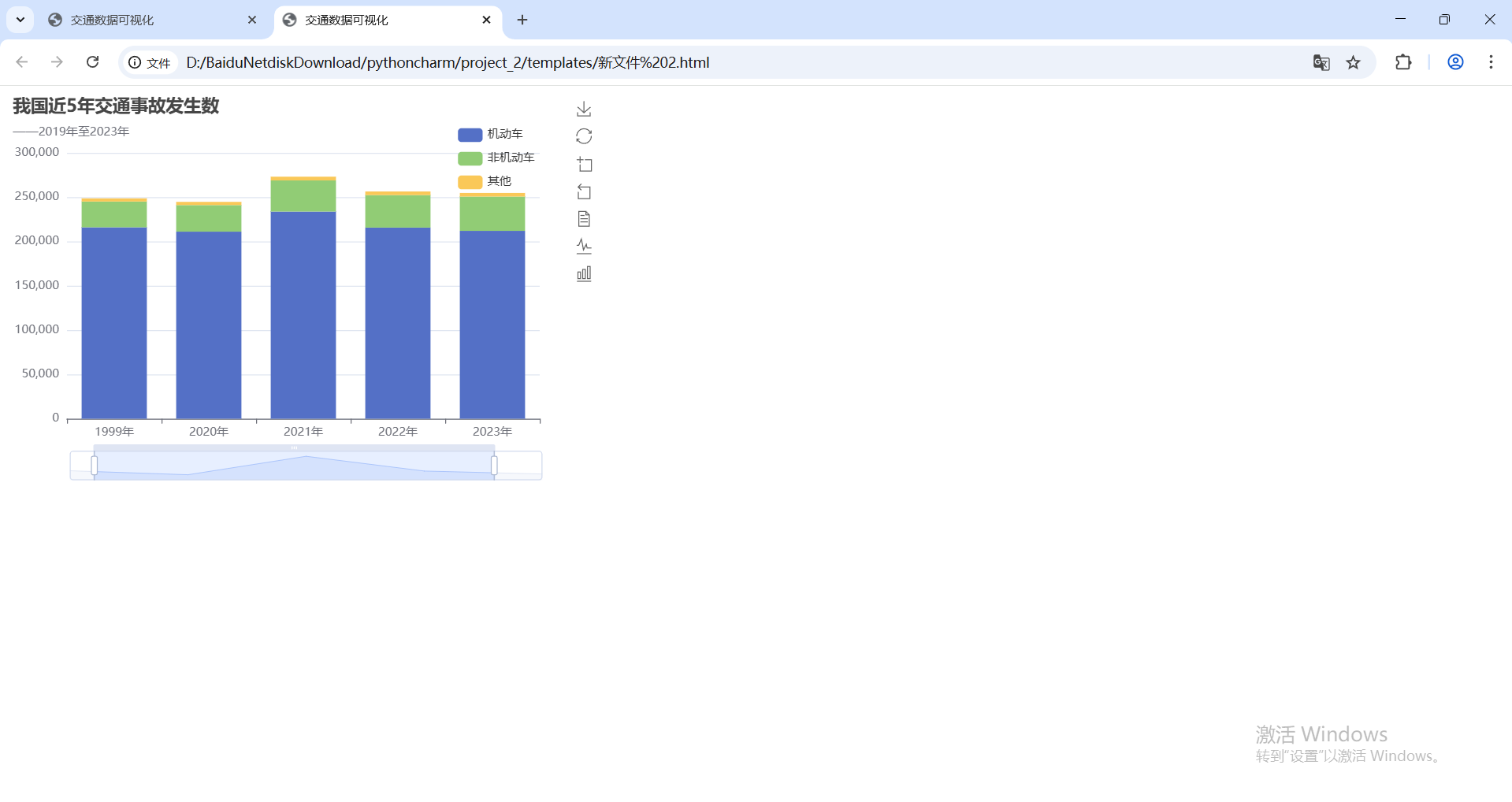This screenshot has width=1512, height=802.
Task: Click chart title 我国近5年交通事故发生数
Action: coord(116,106)
